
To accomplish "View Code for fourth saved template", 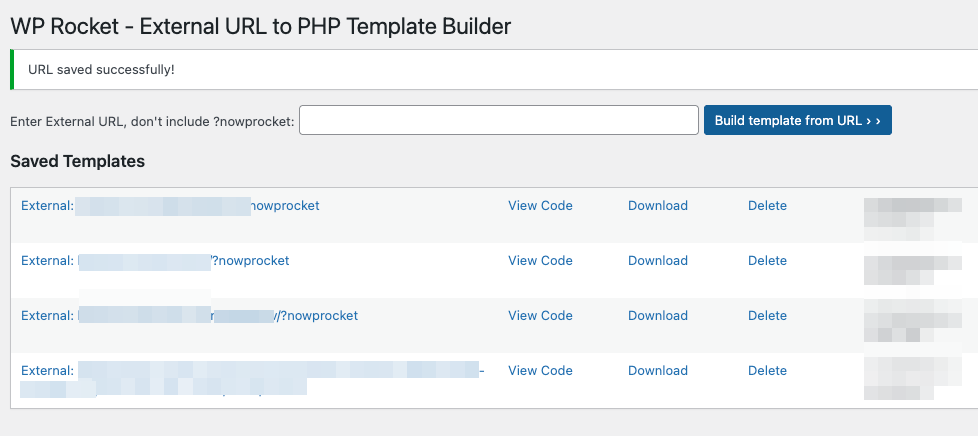I will [540, 371].
